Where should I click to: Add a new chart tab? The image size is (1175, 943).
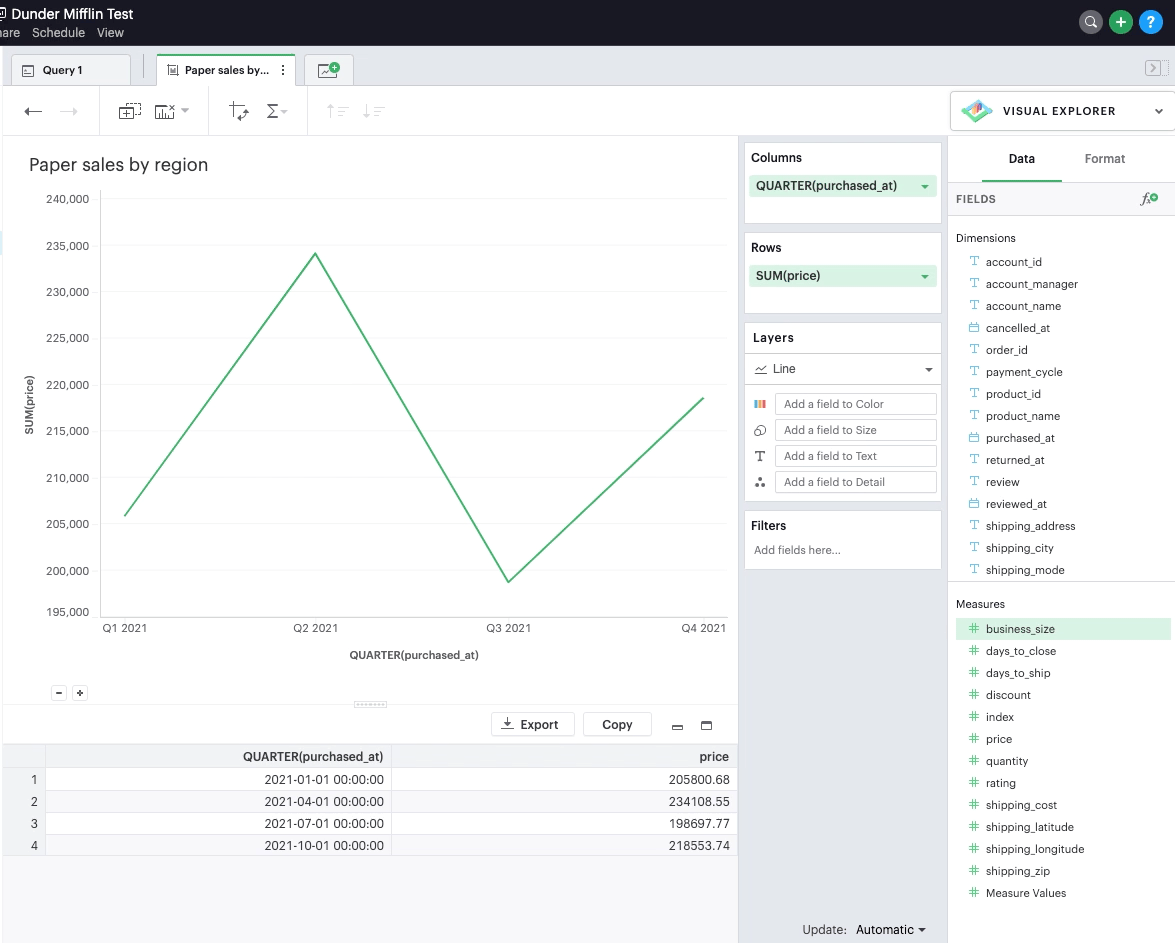[328, 70]
